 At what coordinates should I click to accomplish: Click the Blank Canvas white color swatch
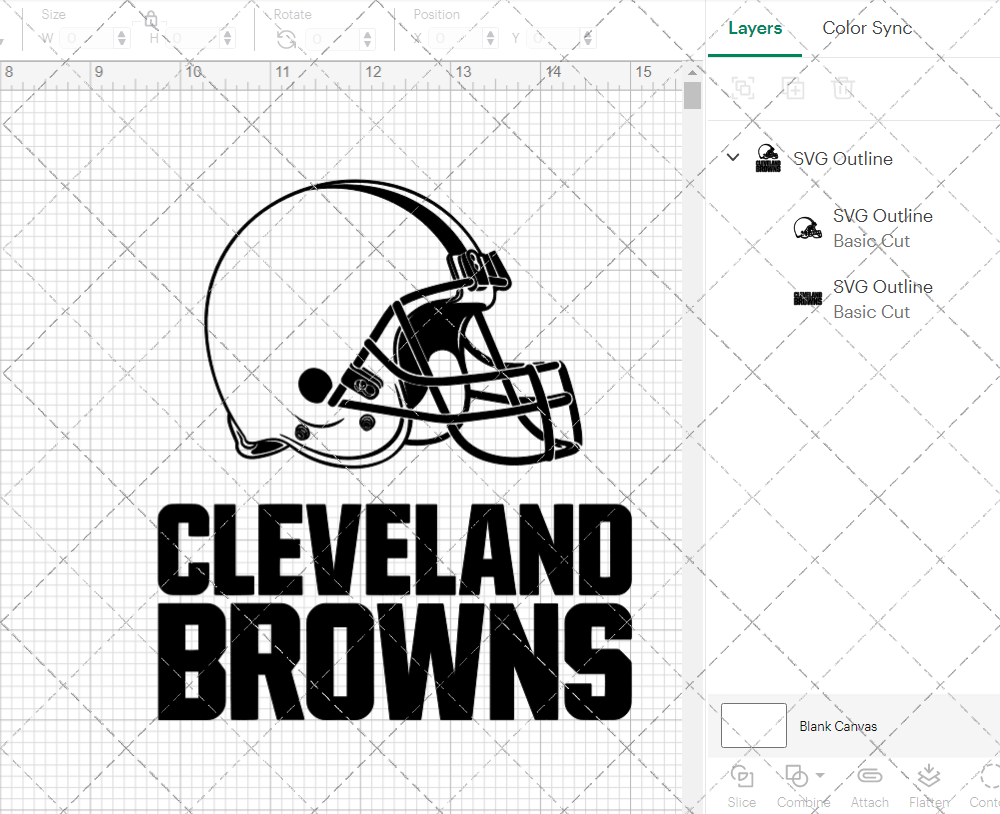[x=753, y=726]
